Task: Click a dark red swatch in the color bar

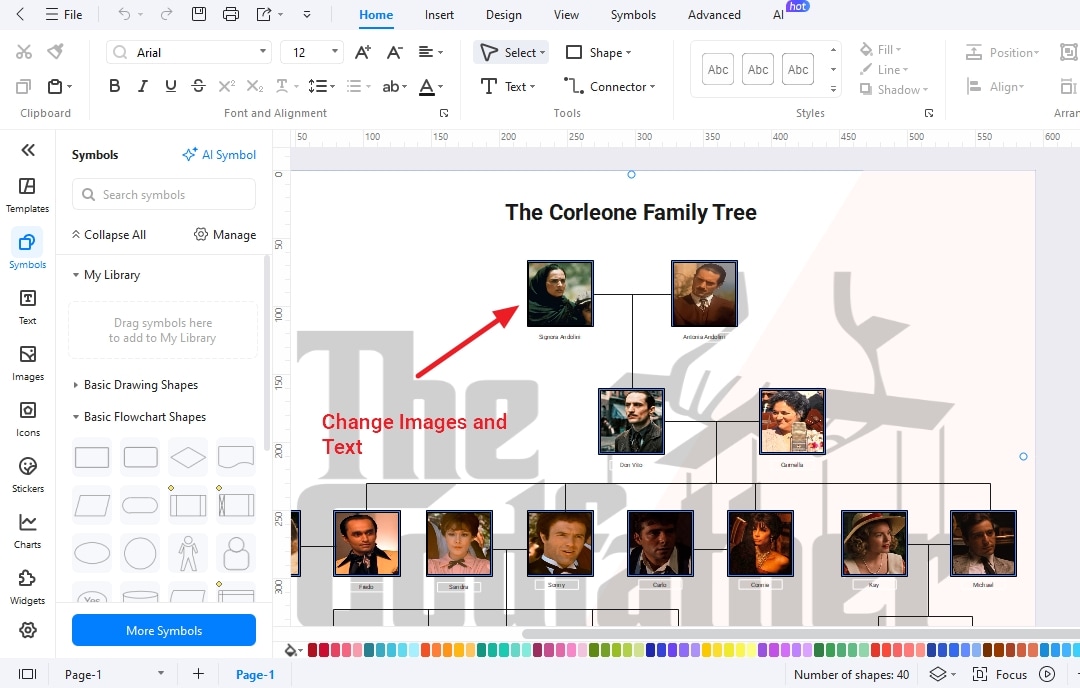Action: coord(313,650)
